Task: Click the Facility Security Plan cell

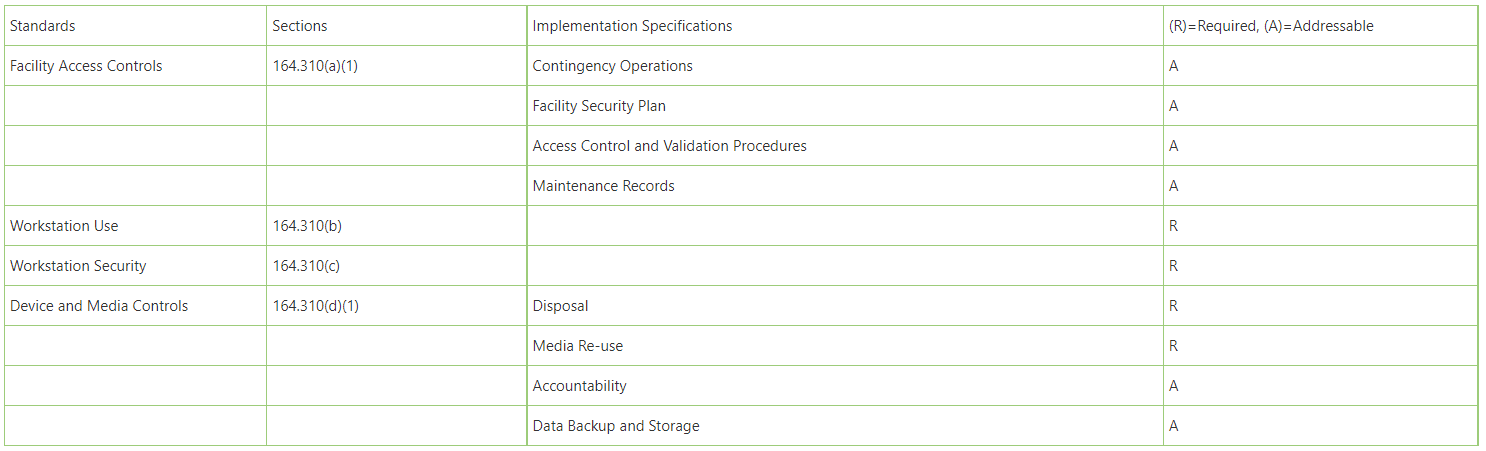Action: point(845,106)
